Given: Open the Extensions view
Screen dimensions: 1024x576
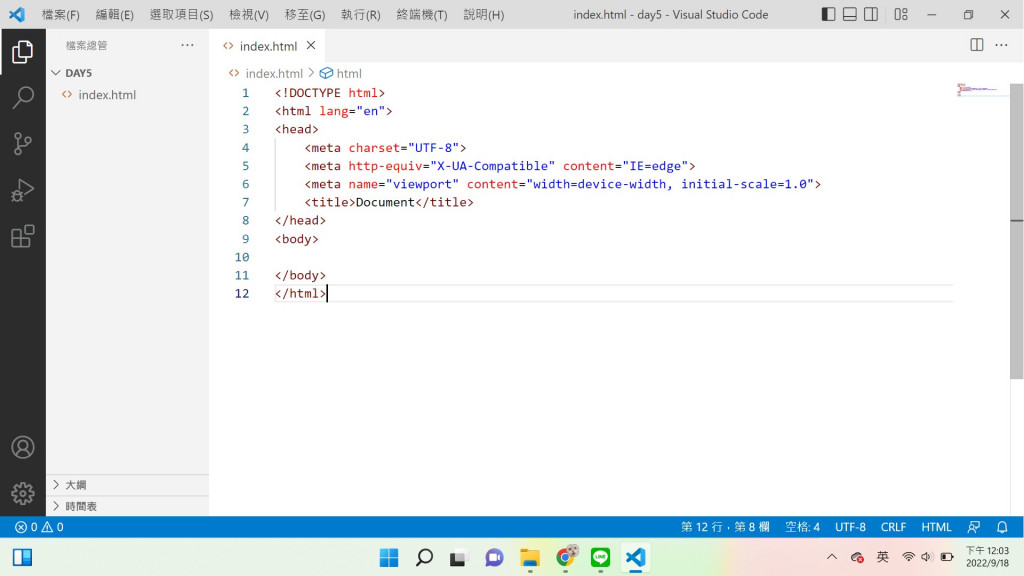Looking at the screenshot, I should (23, 236).
